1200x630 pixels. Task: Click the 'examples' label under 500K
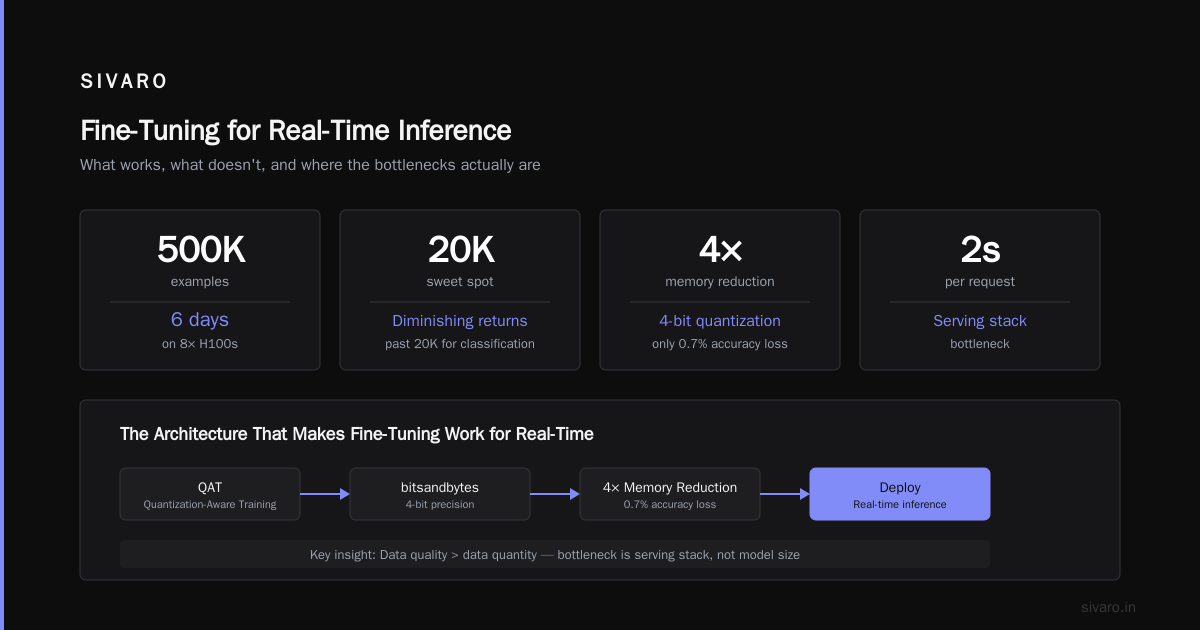coord(200,282)
